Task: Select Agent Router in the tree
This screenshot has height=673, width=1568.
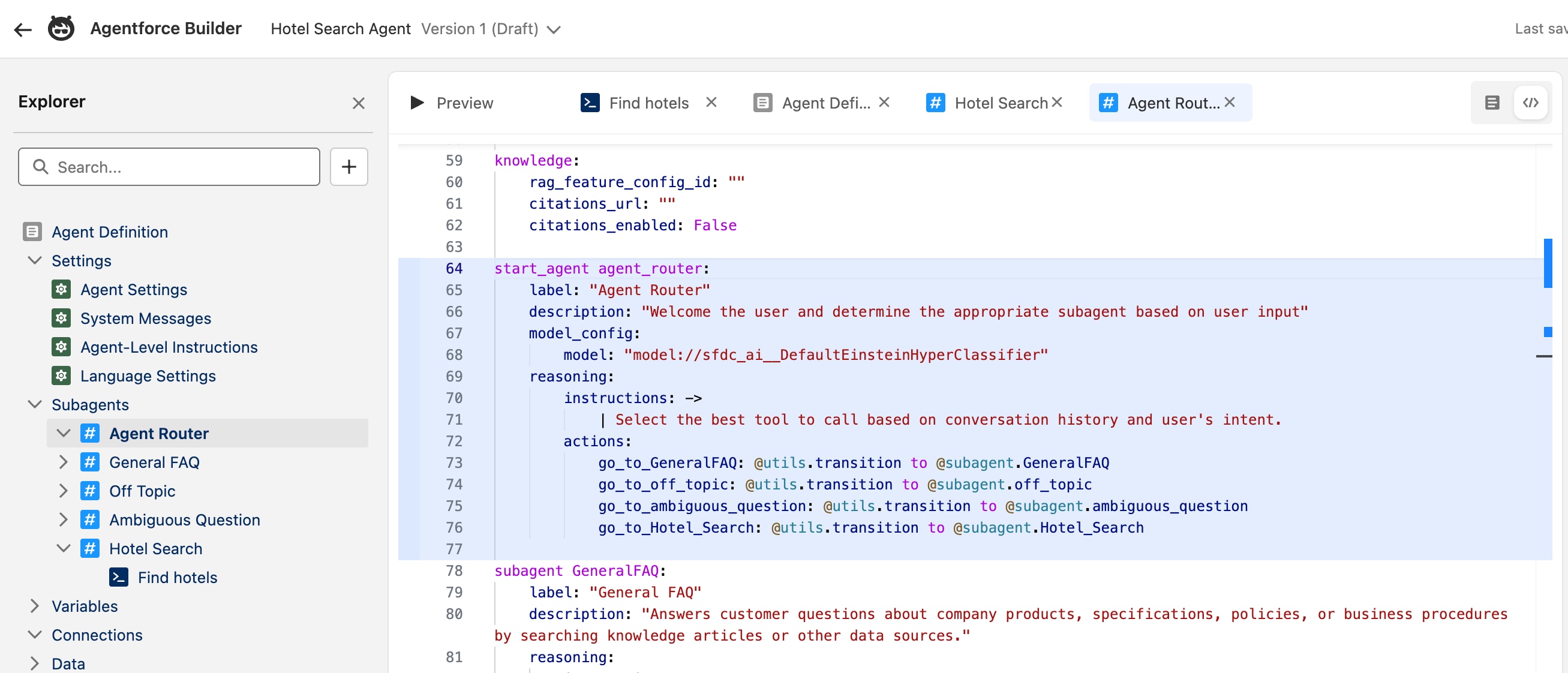Action: click(x=159, y=433)
